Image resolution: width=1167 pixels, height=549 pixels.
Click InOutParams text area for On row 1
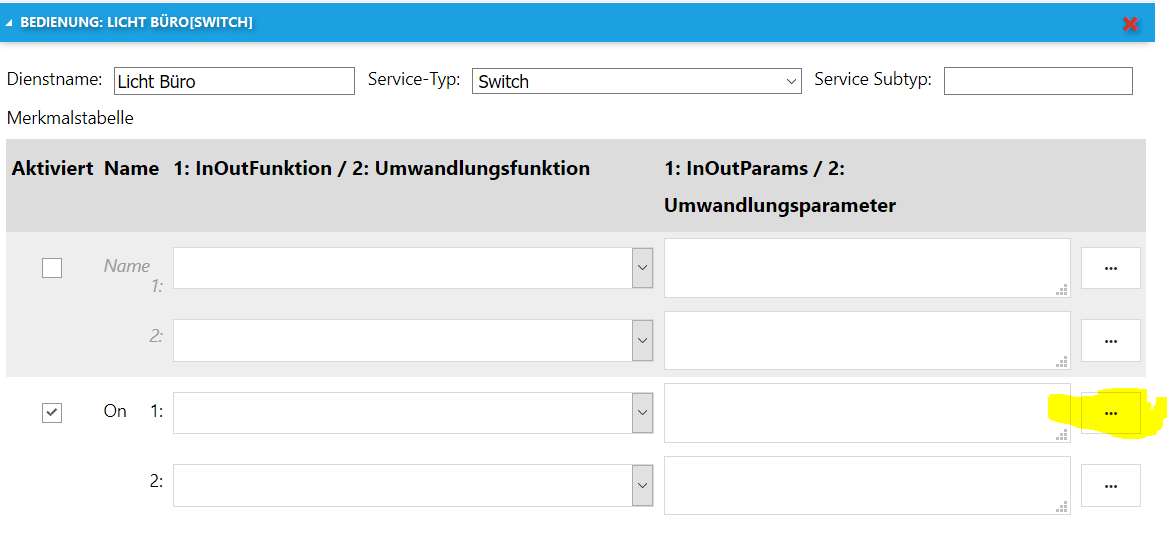tap(866, 413)
